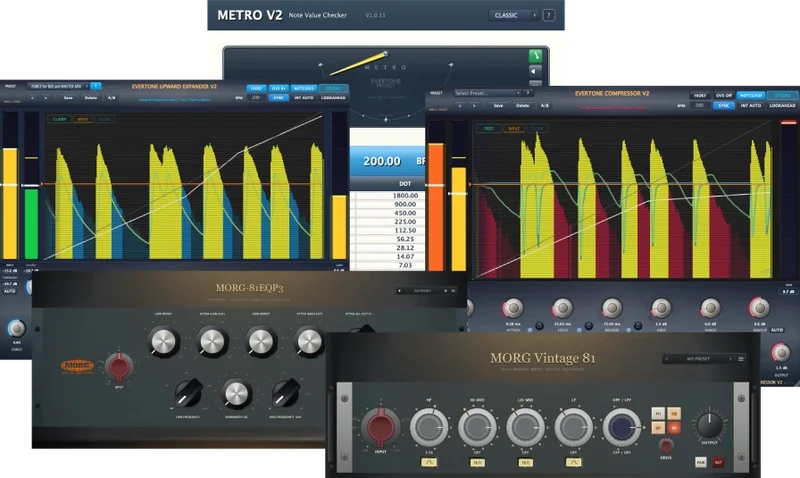Screen dimensions: 800x478
Task: Click the OUTPUT knob in Compressor V2
Action: (781, 353)
